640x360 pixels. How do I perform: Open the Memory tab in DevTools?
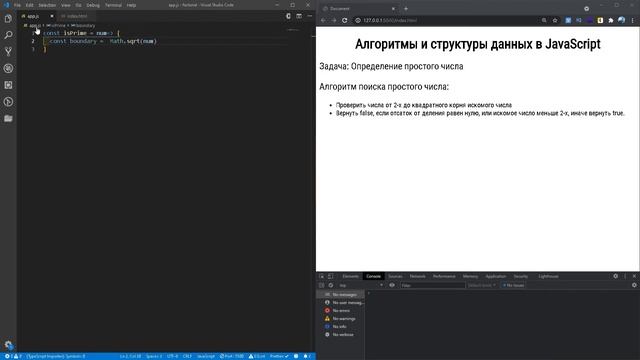tap(470, 276)
